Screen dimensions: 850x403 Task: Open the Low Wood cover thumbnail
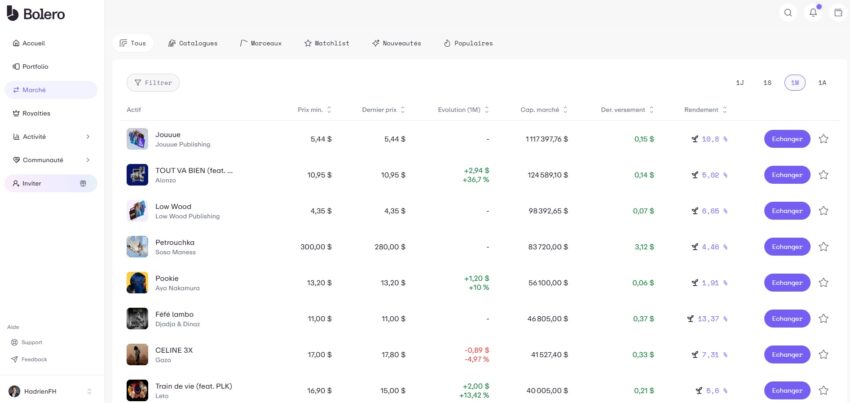point(137,210)
